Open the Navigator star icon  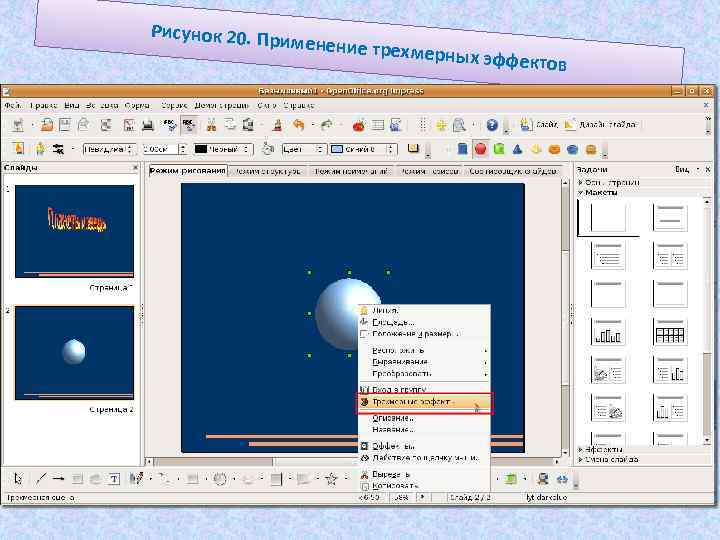coord(441,125)
